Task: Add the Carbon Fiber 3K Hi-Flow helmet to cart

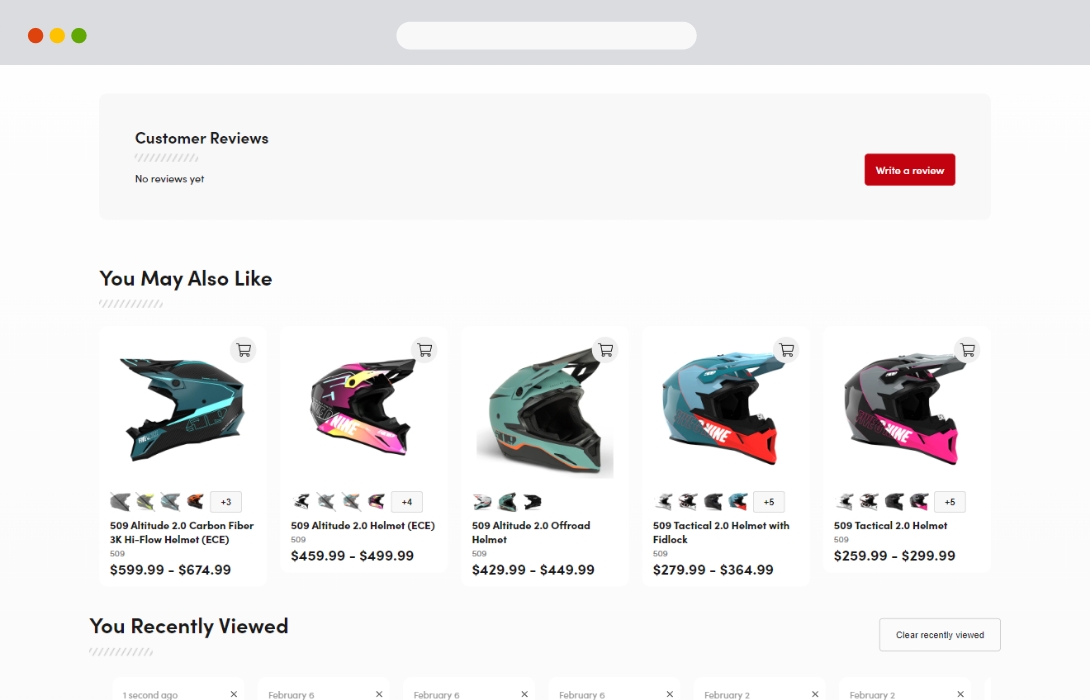Action: point(243,350)
